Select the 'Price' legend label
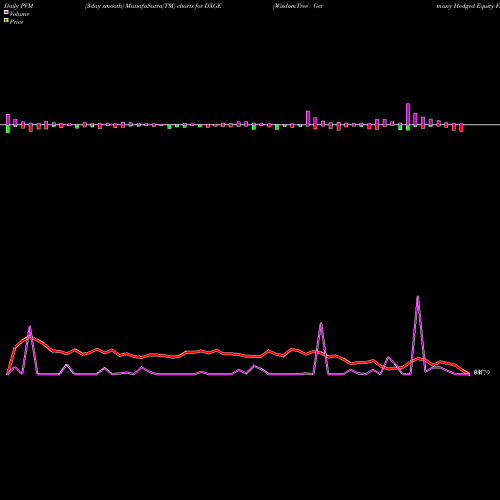 coord(16,22)
